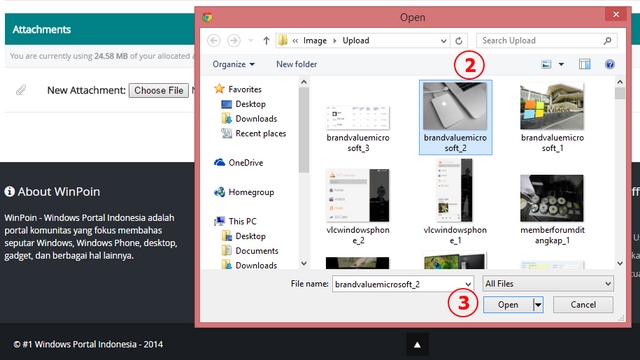Open dialog Help icon
The image size is (640, 360).
[x=609, y=64]
